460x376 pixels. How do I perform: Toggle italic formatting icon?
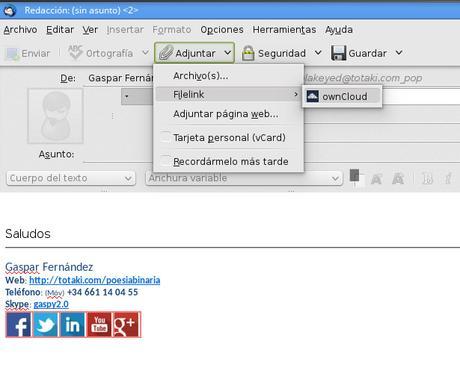click(449, 179)
